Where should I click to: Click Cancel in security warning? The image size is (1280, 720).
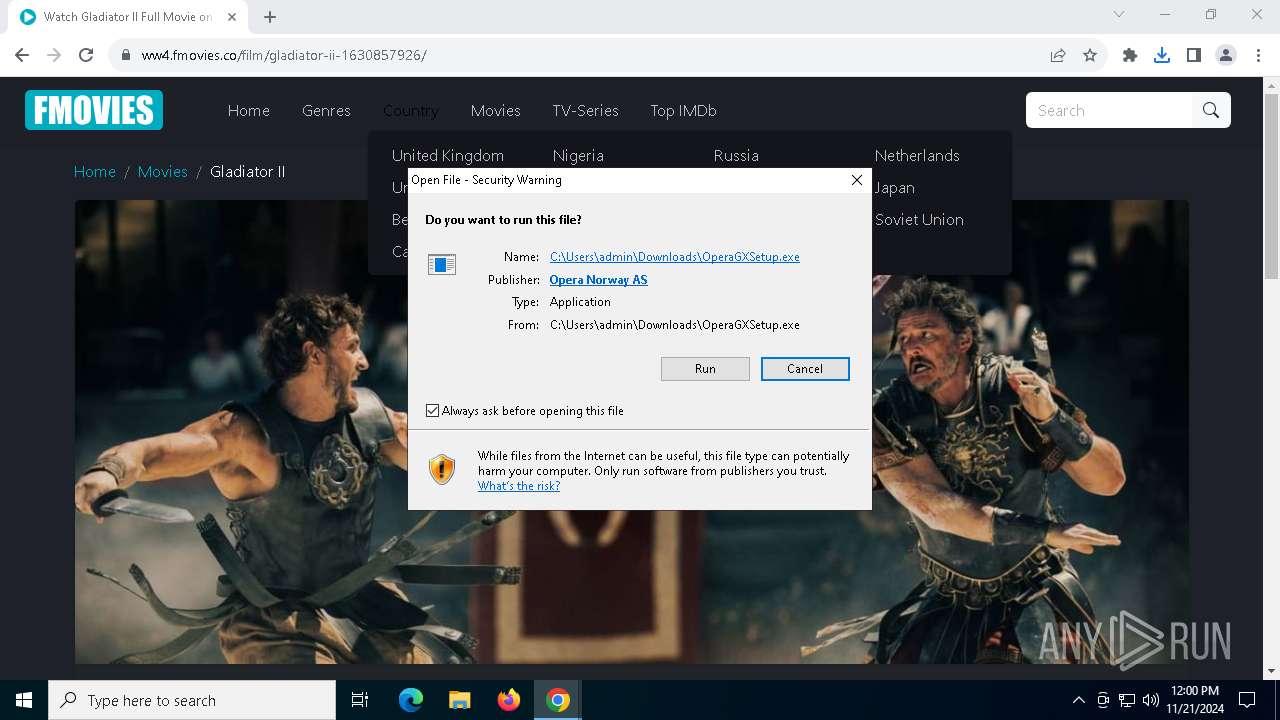coord(805,369)
